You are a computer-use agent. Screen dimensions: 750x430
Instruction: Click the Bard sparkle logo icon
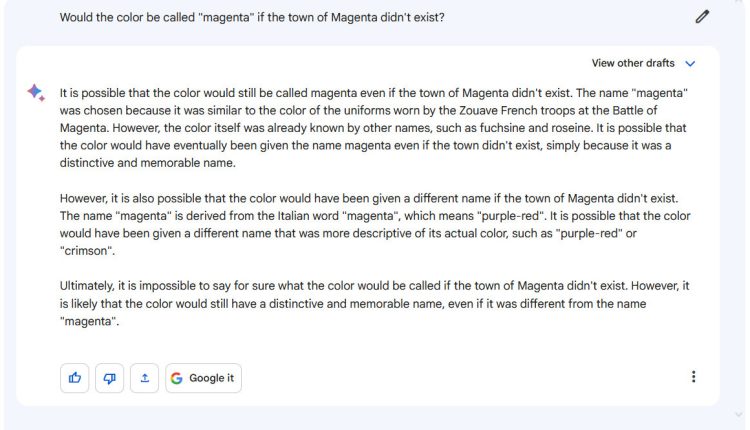(x=36, y=92)
